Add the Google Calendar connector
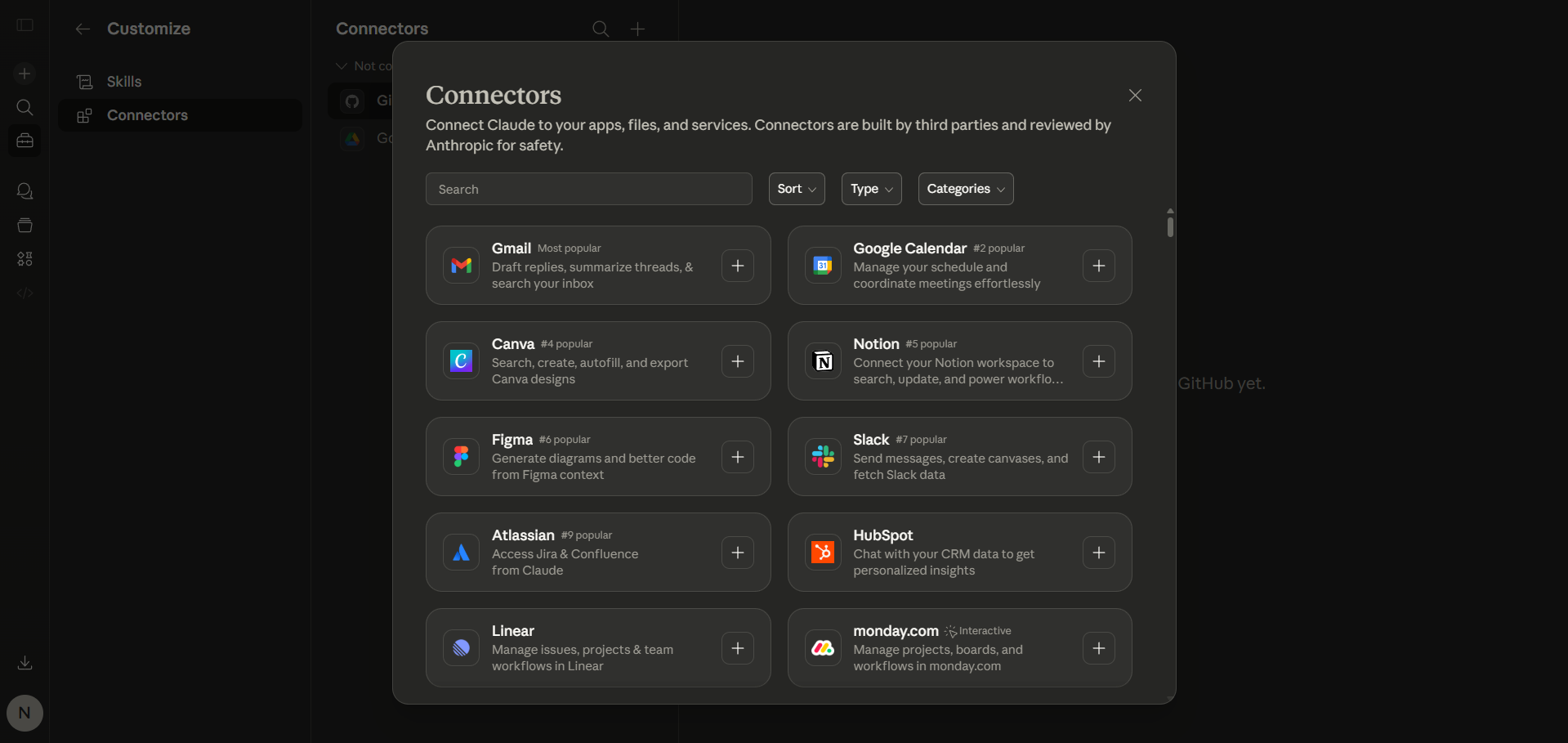Screen dimensions: 1568x743 pos(1098,266)
